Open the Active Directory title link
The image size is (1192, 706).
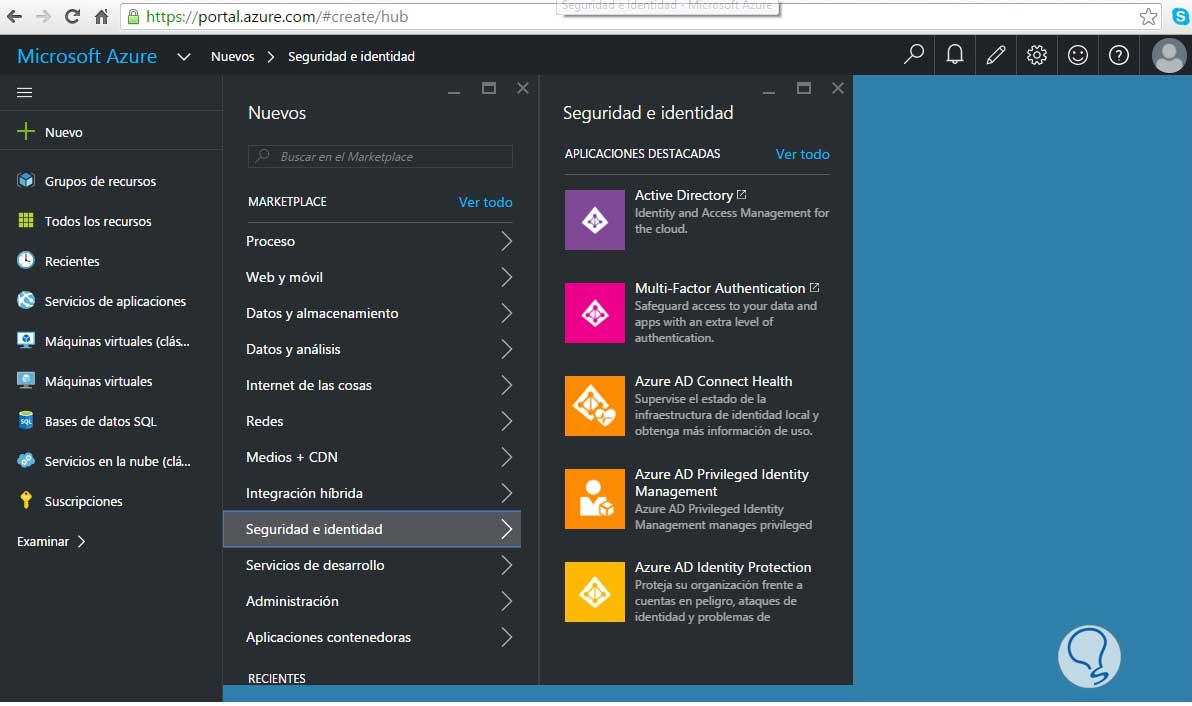(683, 195)
